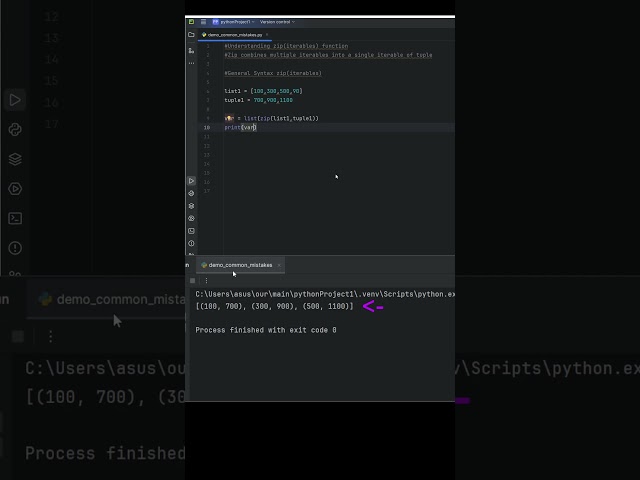Open the pythonProject1 project dropdown
The image size is (640, 480).
click(x=234, y=22)
